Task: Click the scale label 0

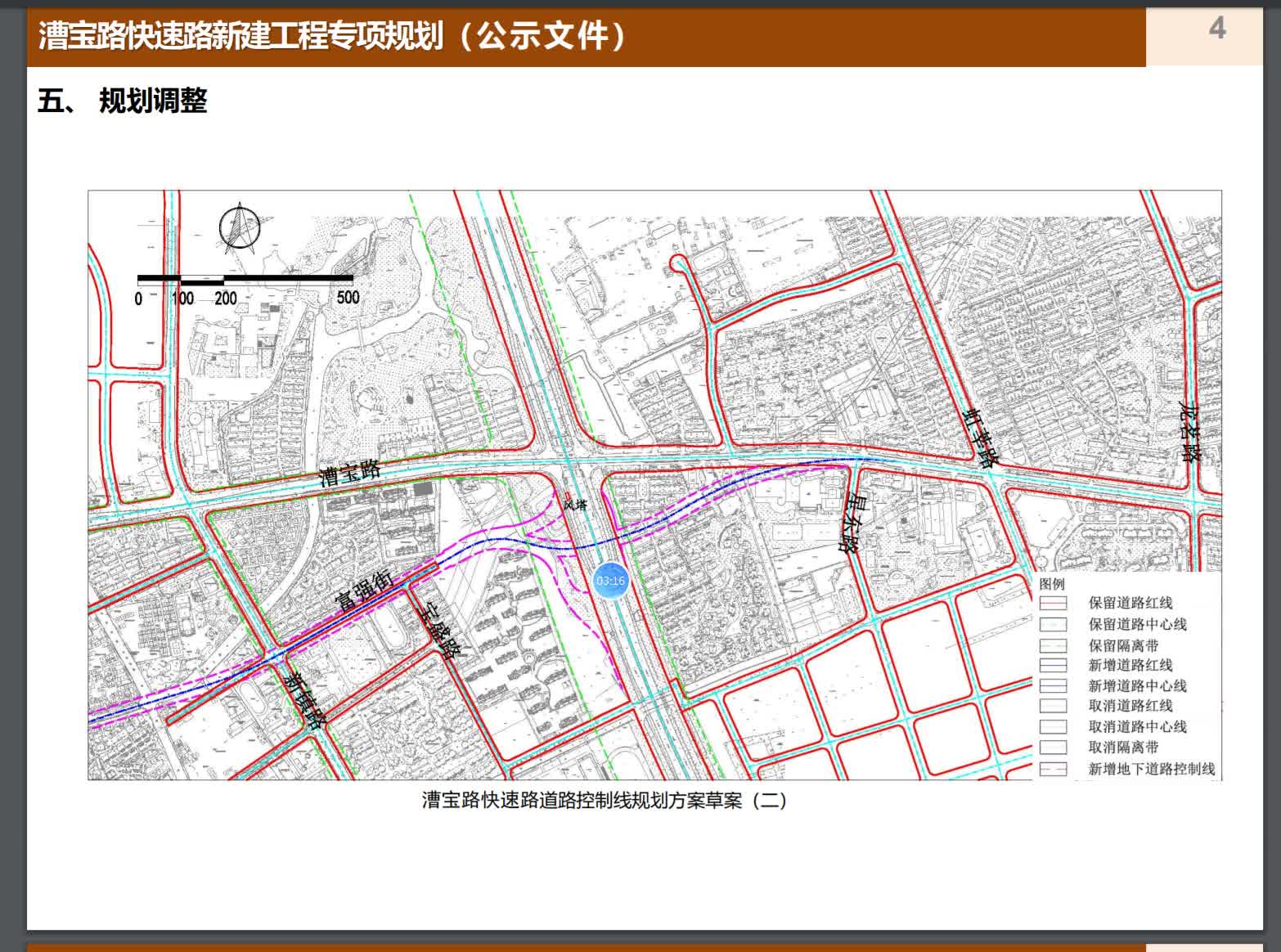Action: click(138, 299)
